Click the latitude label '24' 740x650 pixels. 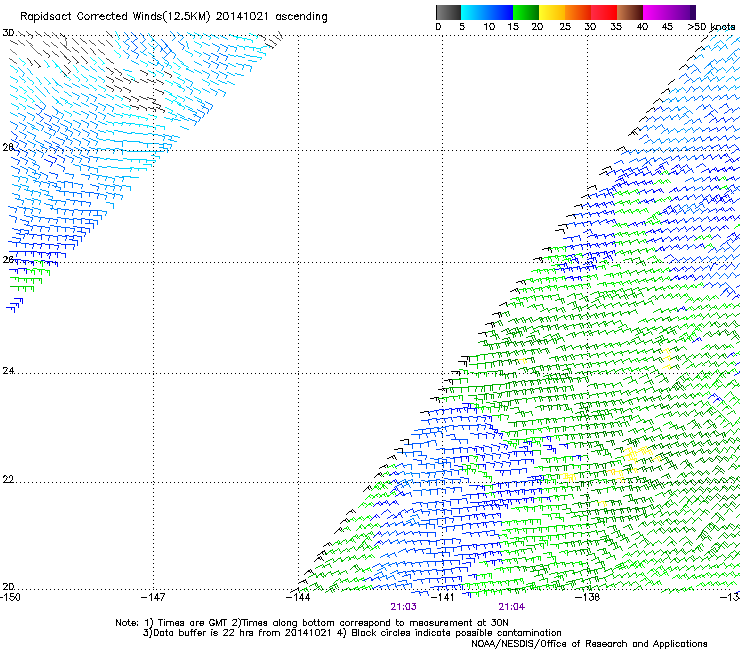[8, 371]
